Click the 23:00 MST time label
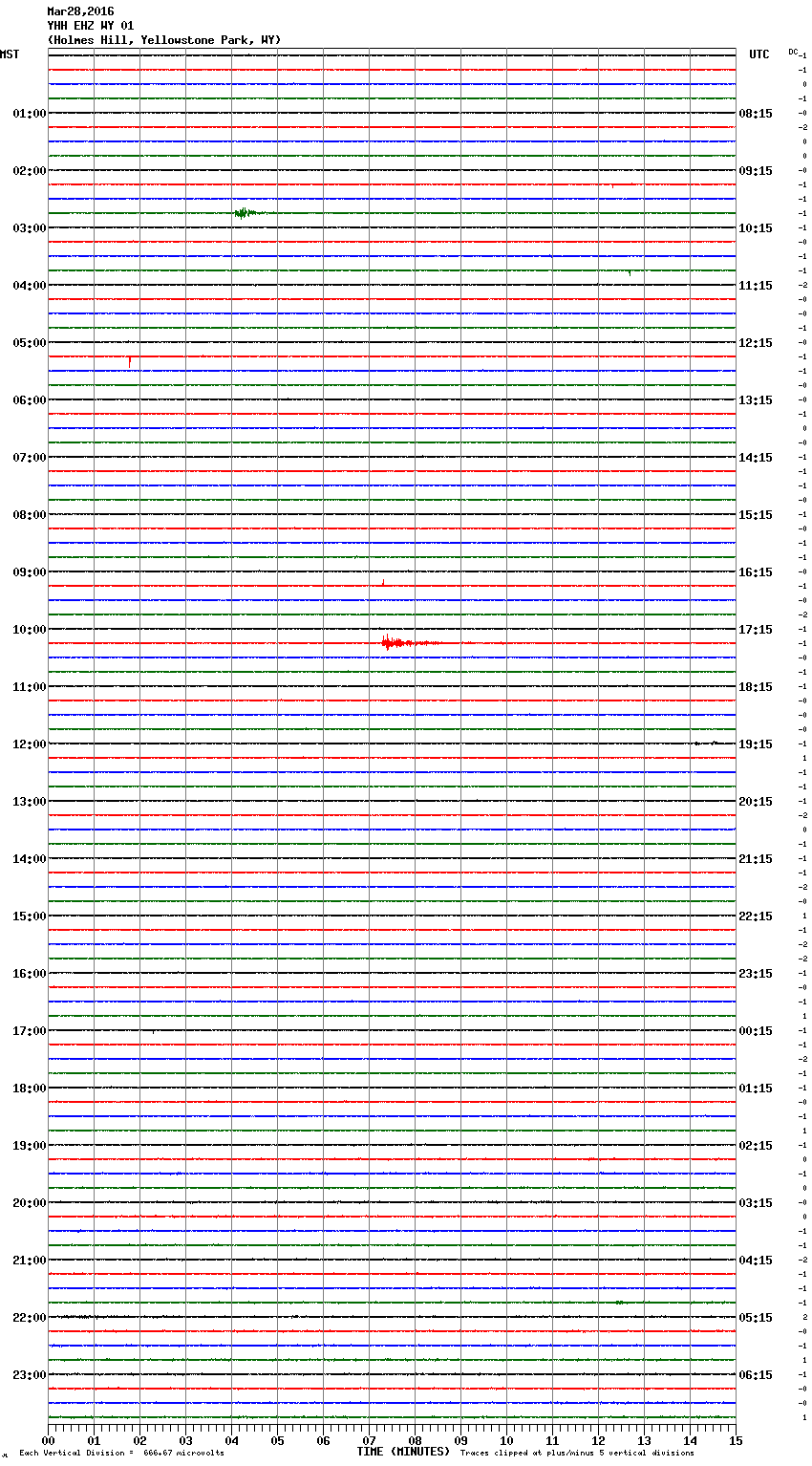Viewport: 812px width, 1466px height. (29, 1375)
